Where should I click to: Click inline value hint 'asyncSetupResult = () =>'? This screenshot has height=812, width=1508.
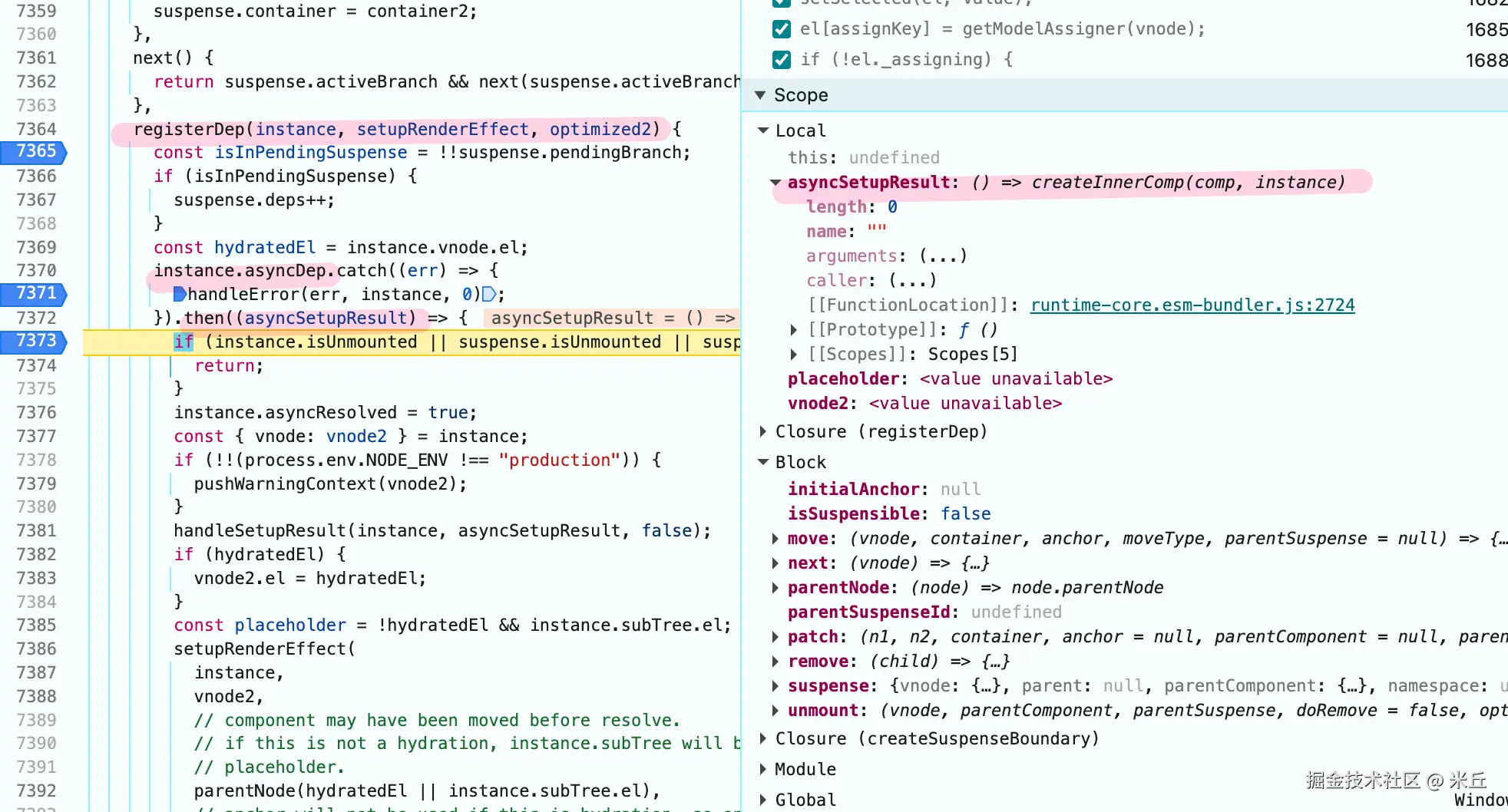(613, 319)
